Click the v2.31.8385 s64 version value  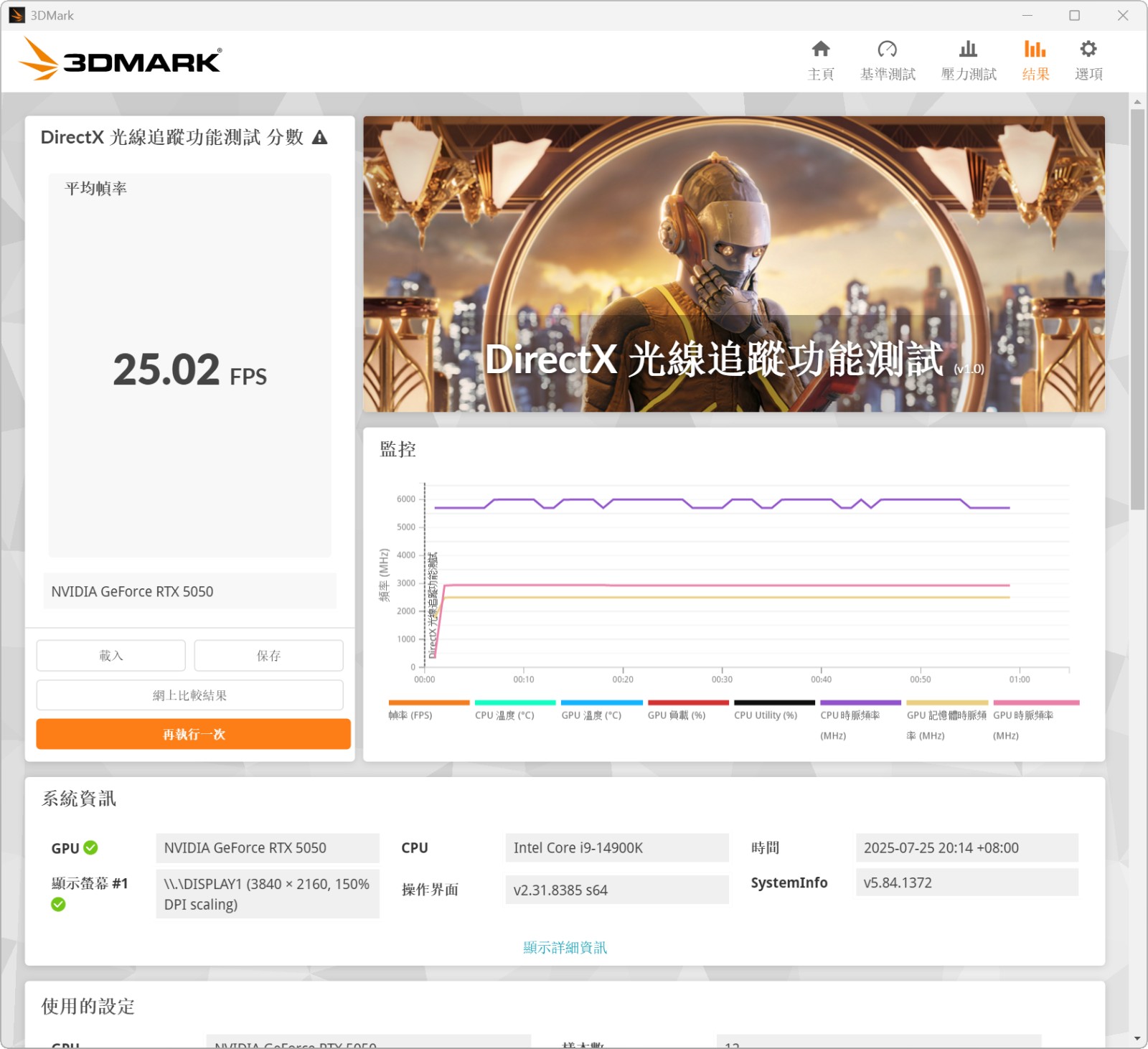[x=617, y=890]
